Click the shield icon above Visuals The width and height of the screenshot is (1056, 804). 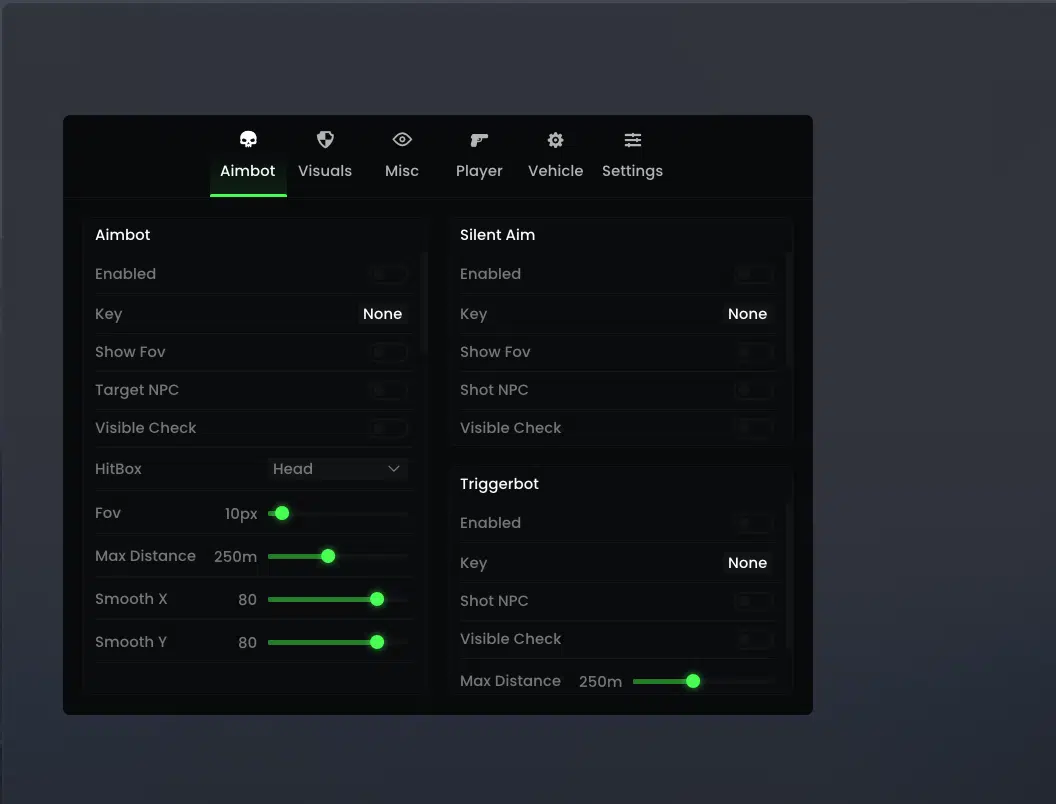(x=325, y=140)
